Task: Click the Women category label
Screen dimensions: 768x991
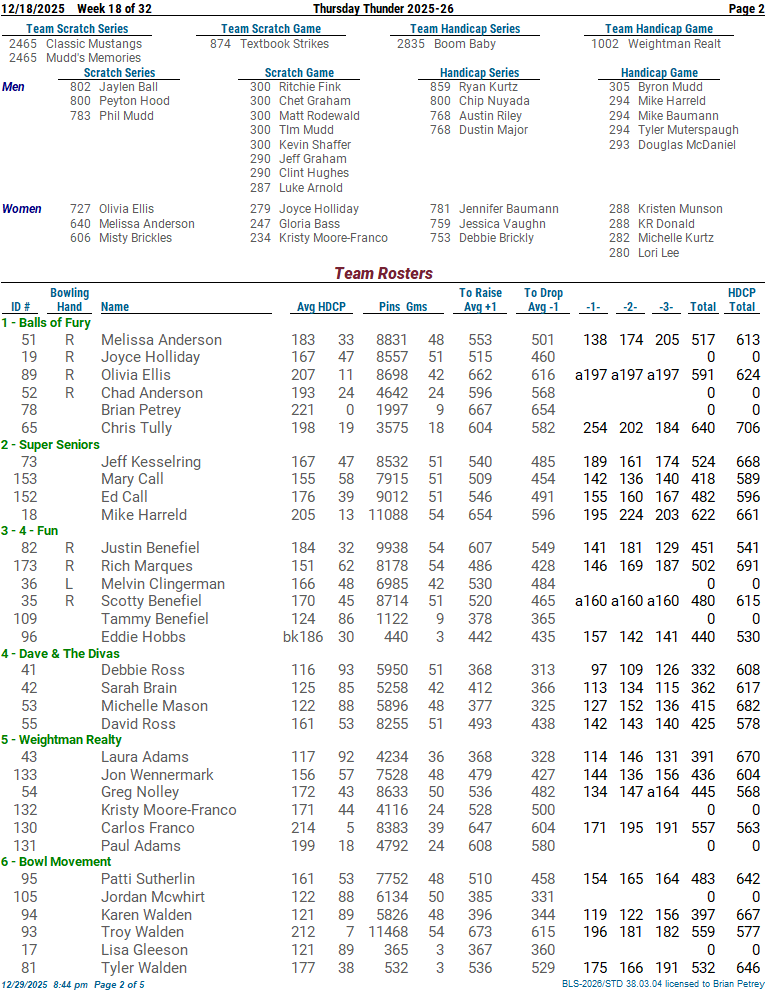Action: (22, 209)
